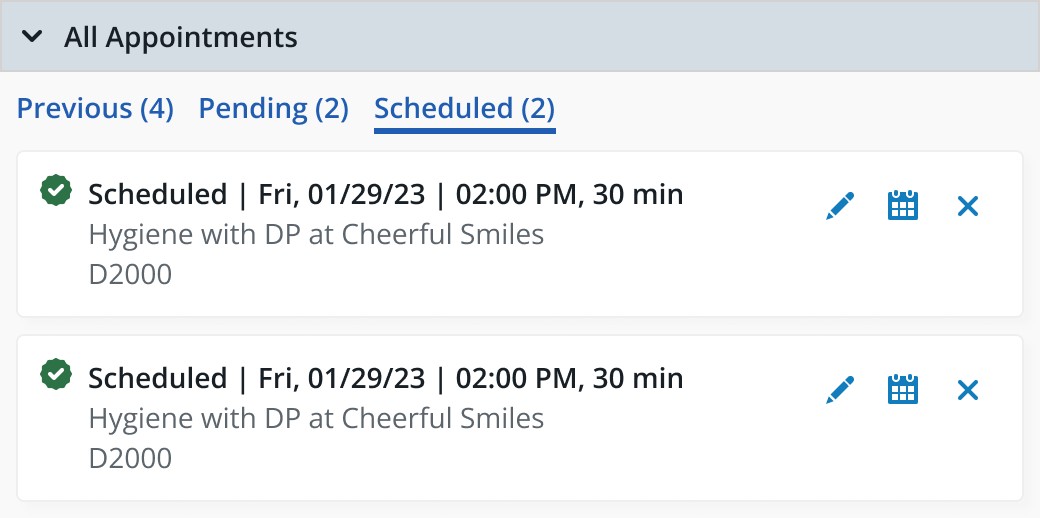
Task: Select D2000 code in top appointment
Action: [x=130, y=274]
